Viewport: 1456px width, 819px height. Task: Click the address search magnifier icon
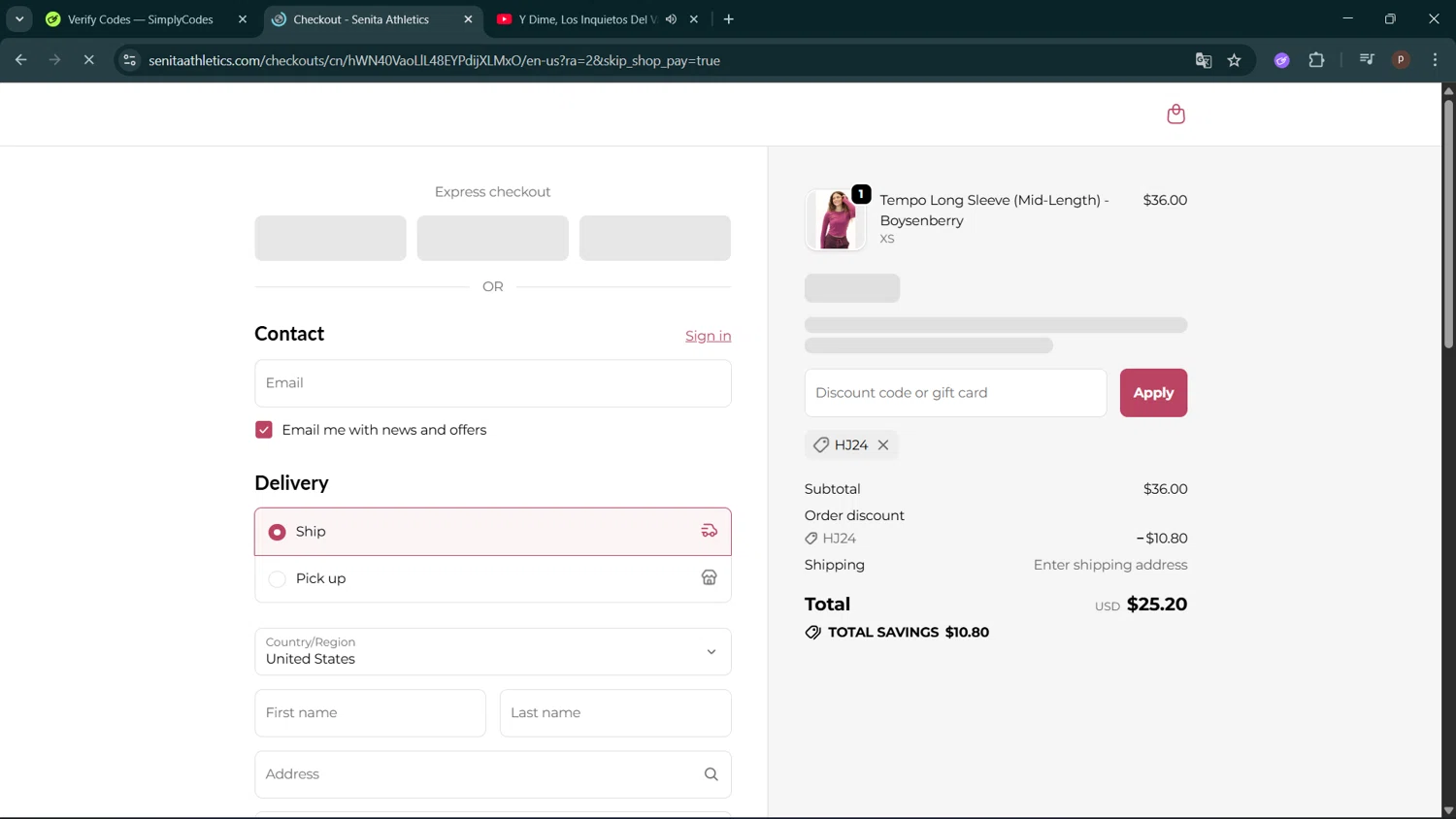[711, 774]
